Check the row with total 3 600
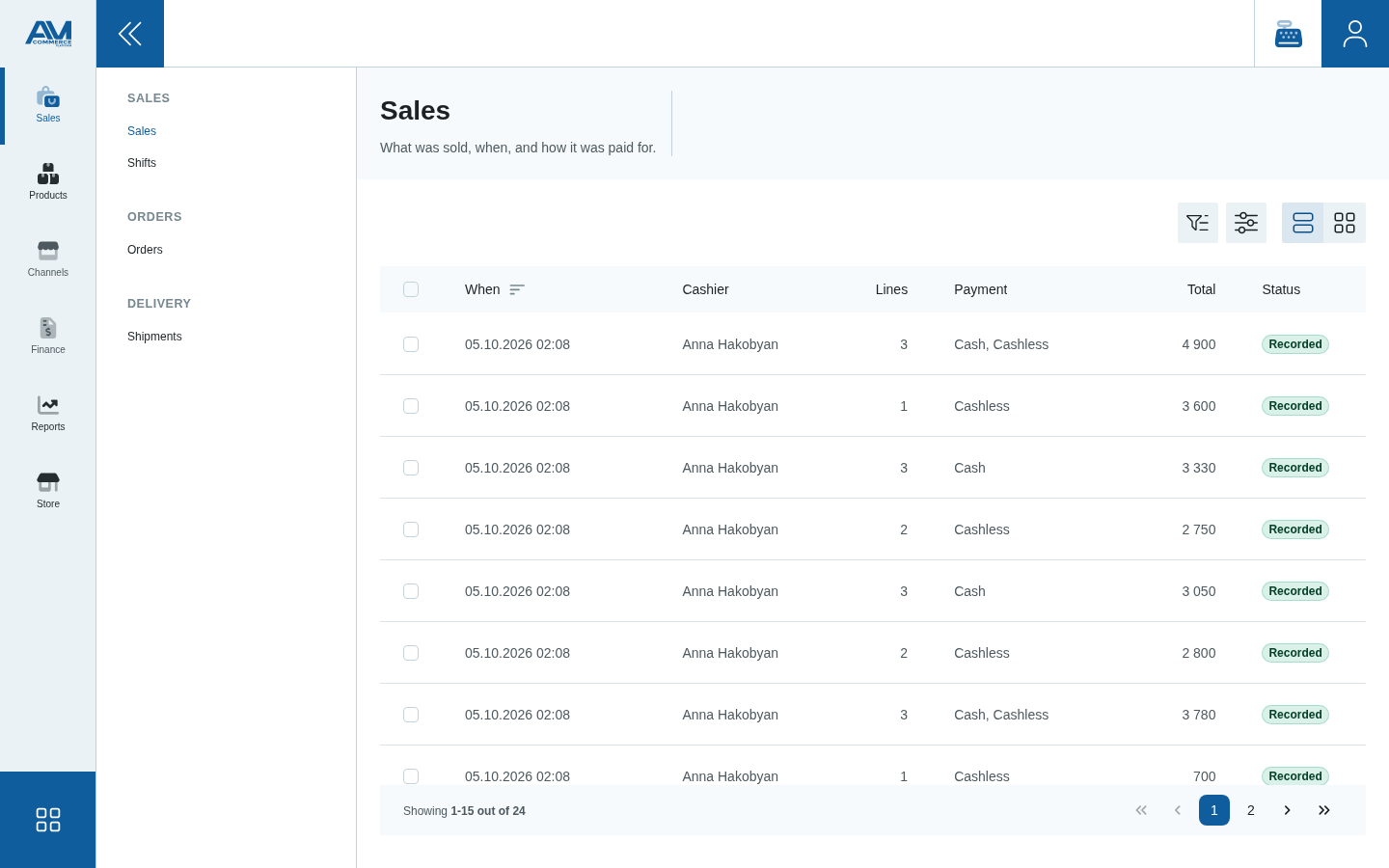This screenshot has width=1389, height=868. pyautogui.click(x=411, y=406)
